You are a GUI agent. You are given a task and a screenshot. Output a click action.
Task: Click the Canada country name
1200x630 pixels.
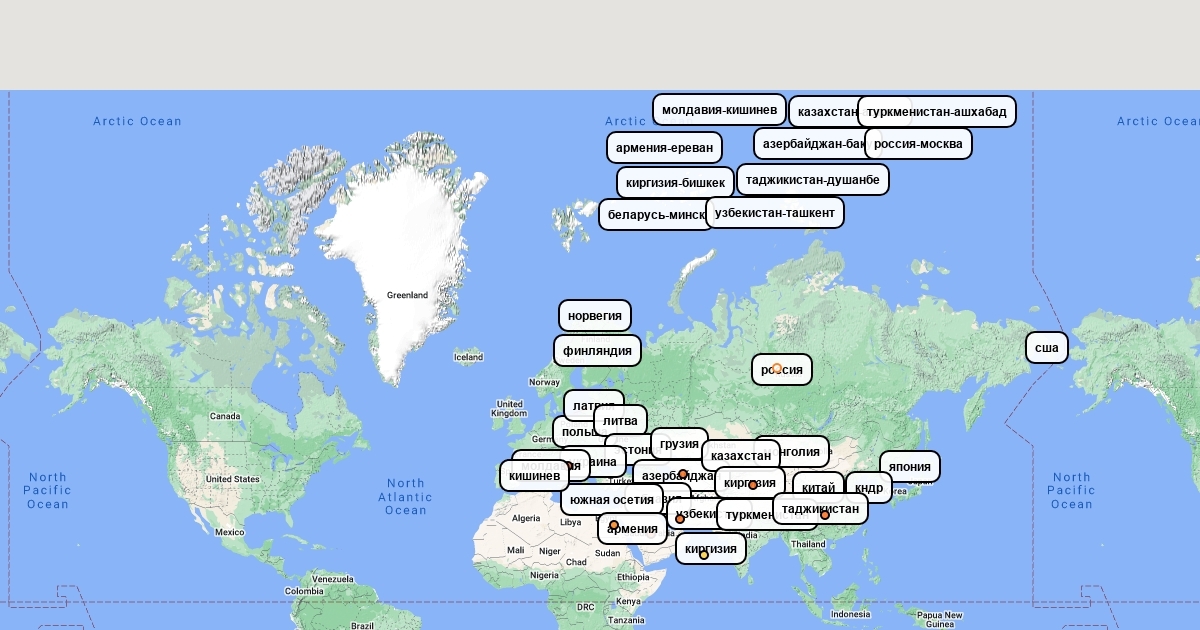(x=225, y=416)
